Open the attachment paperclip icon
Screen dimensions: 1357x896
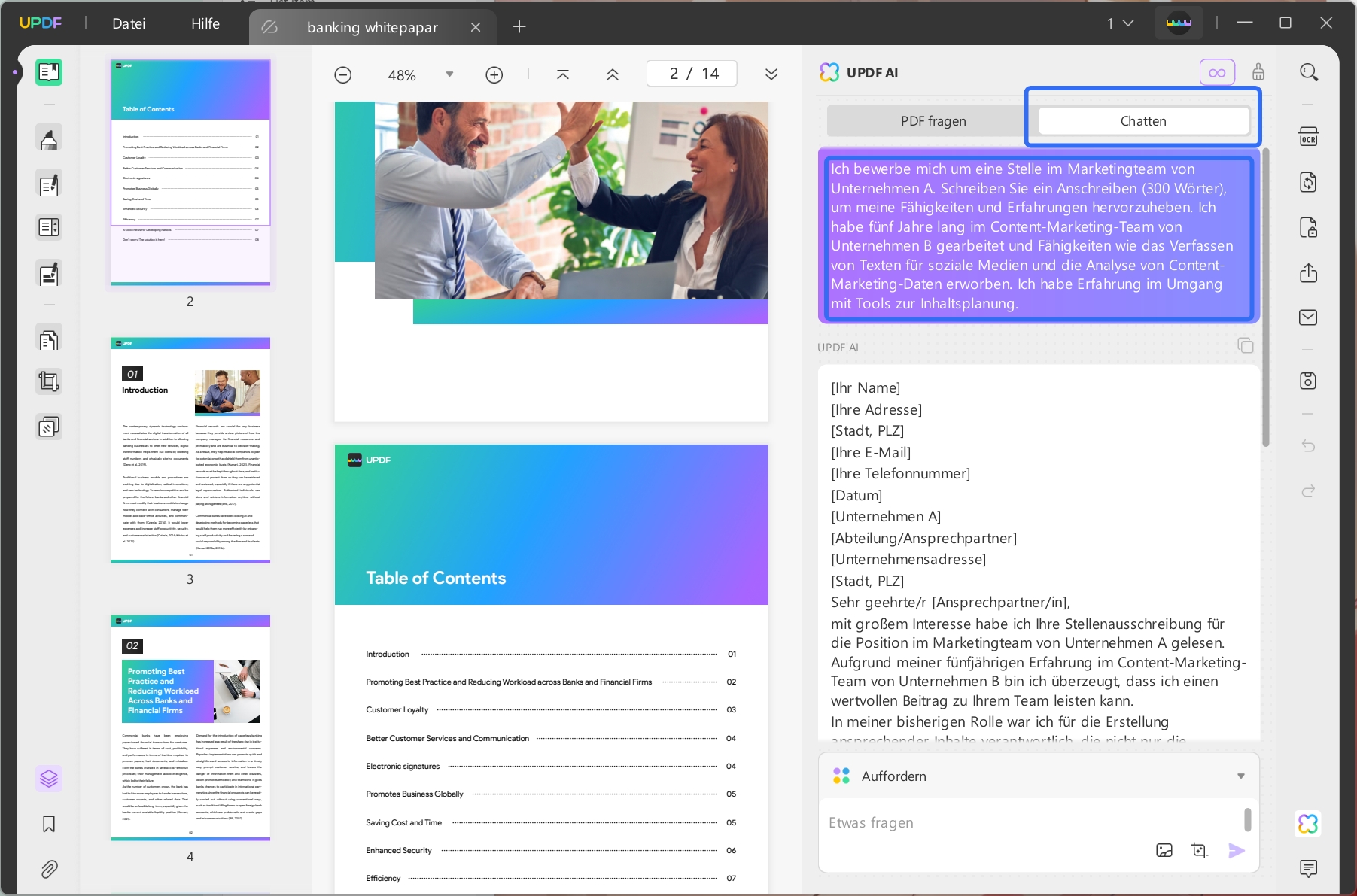click(x=49, y=870)
